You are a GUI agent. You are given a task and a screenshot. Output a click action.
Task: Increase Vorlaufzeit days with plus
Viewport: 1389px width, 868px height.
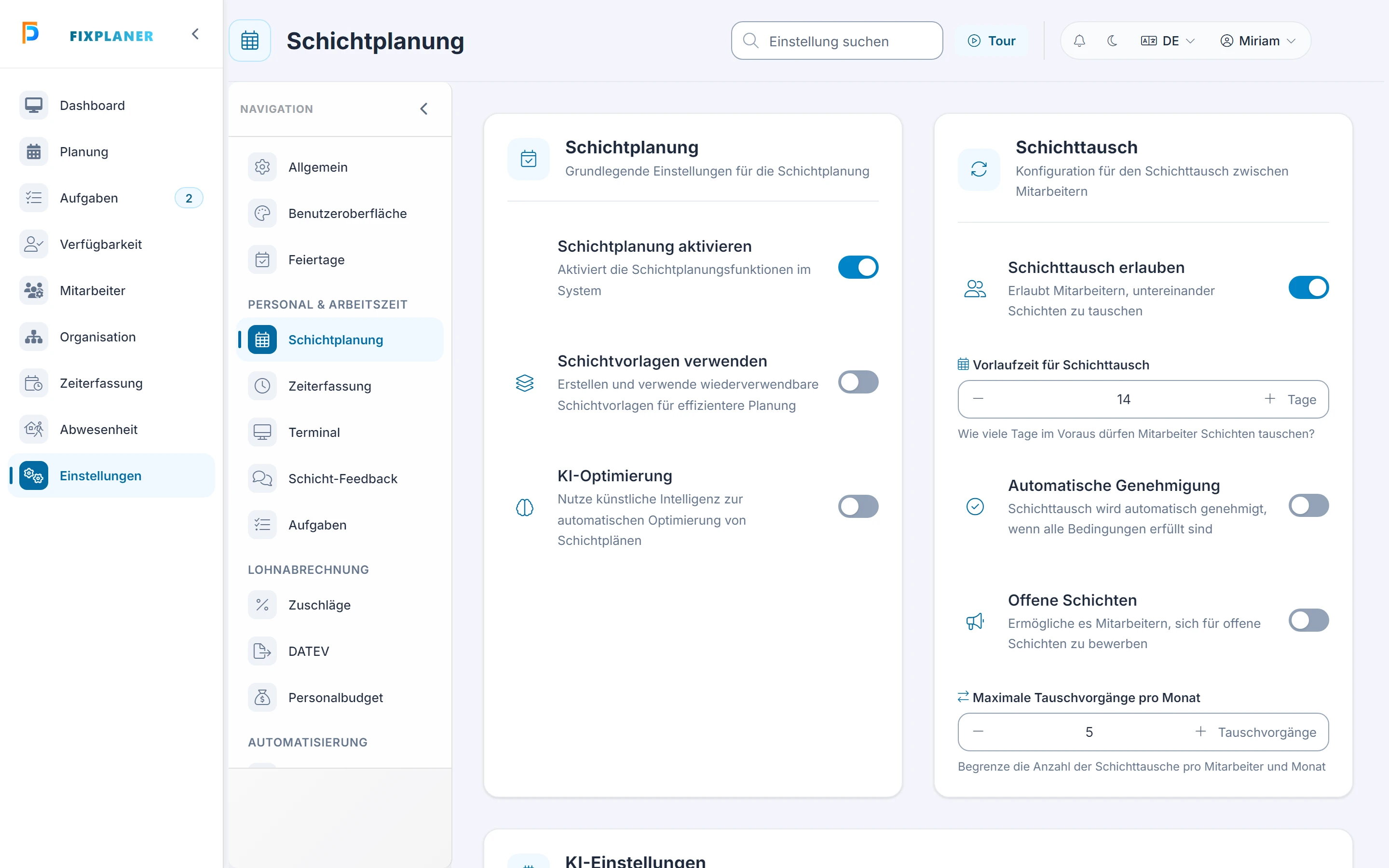(1269, 399)
